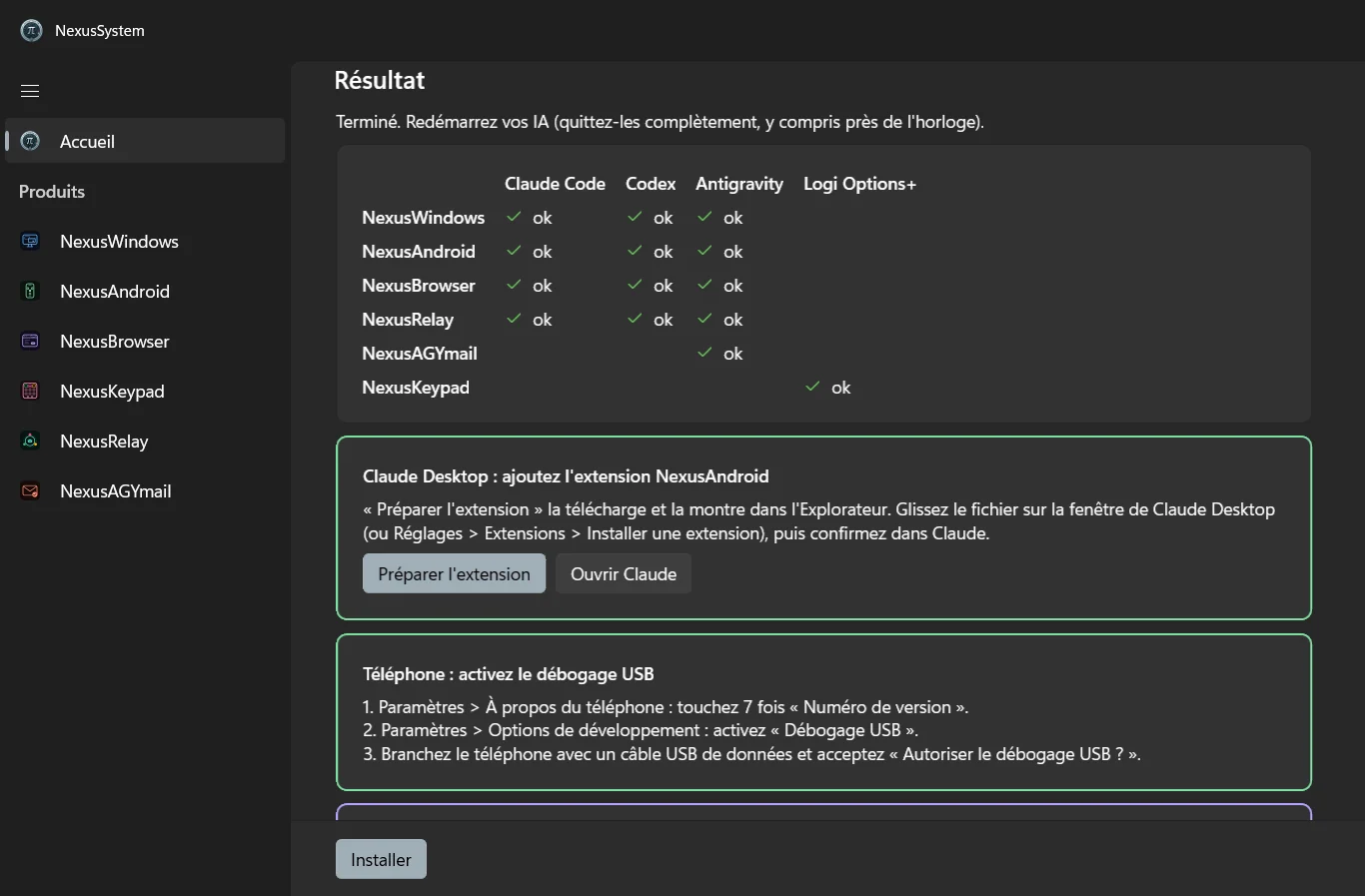Image resolution: width=1365 pixels, height=896 pixels.
Task: Click the NexusKeypad sidebar icon
Action: tap(30, 391)
